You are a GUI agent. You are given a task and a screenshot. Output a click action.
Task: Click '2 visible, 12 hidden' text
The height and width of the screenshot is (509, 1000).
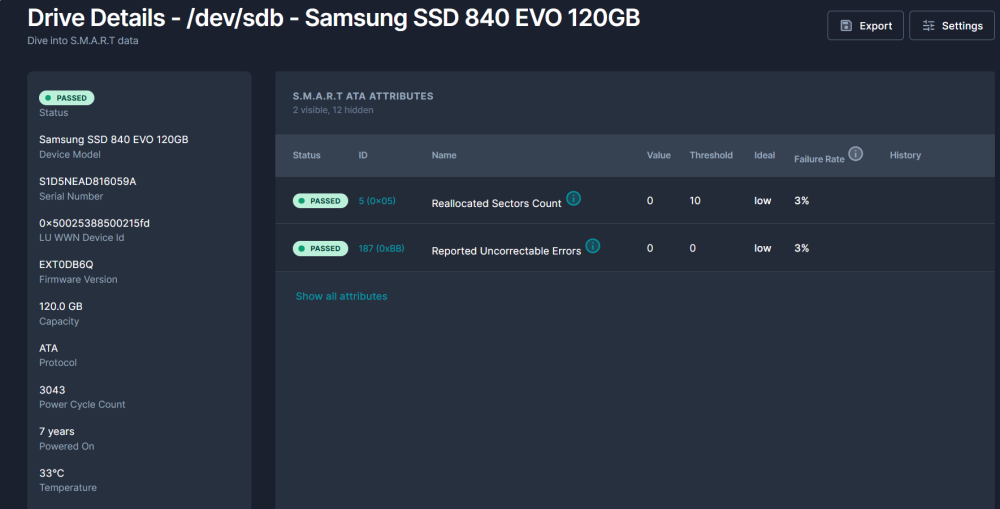333,110
